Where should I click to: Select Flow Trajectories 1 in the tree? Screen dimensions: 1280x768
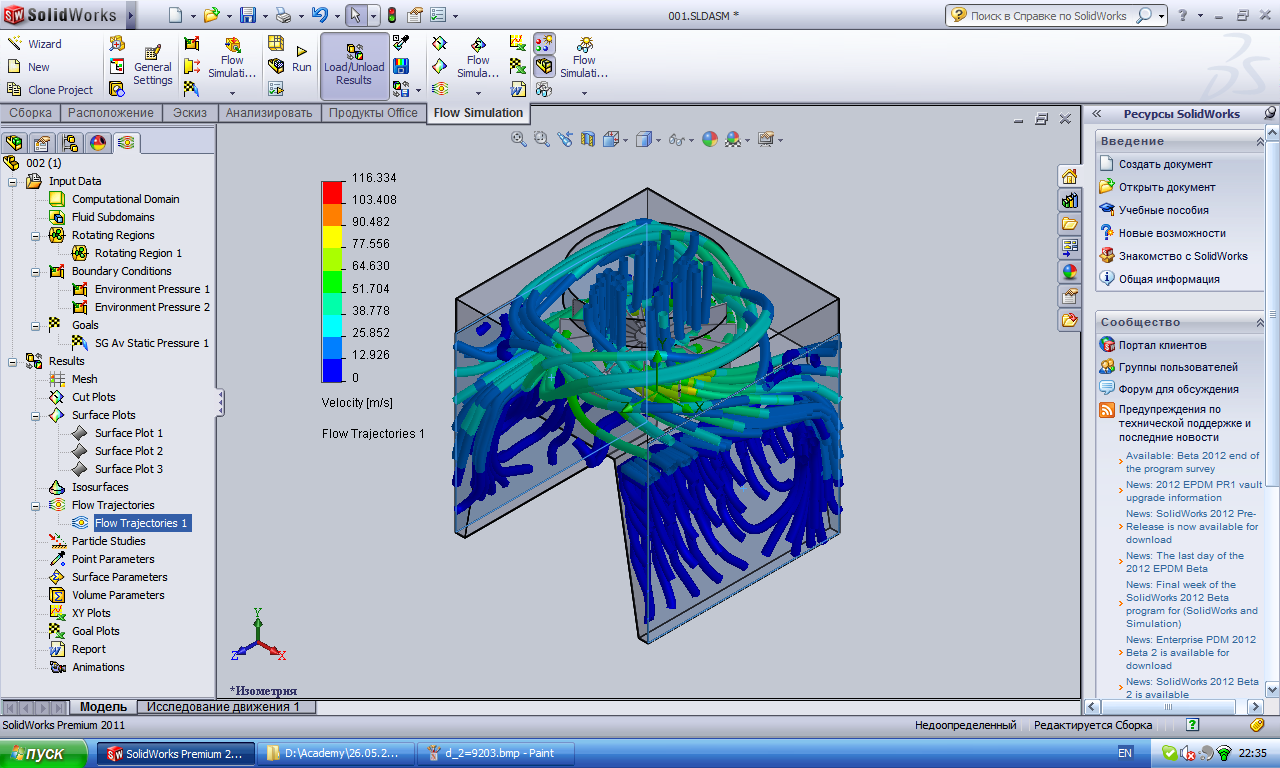point(140,523)
